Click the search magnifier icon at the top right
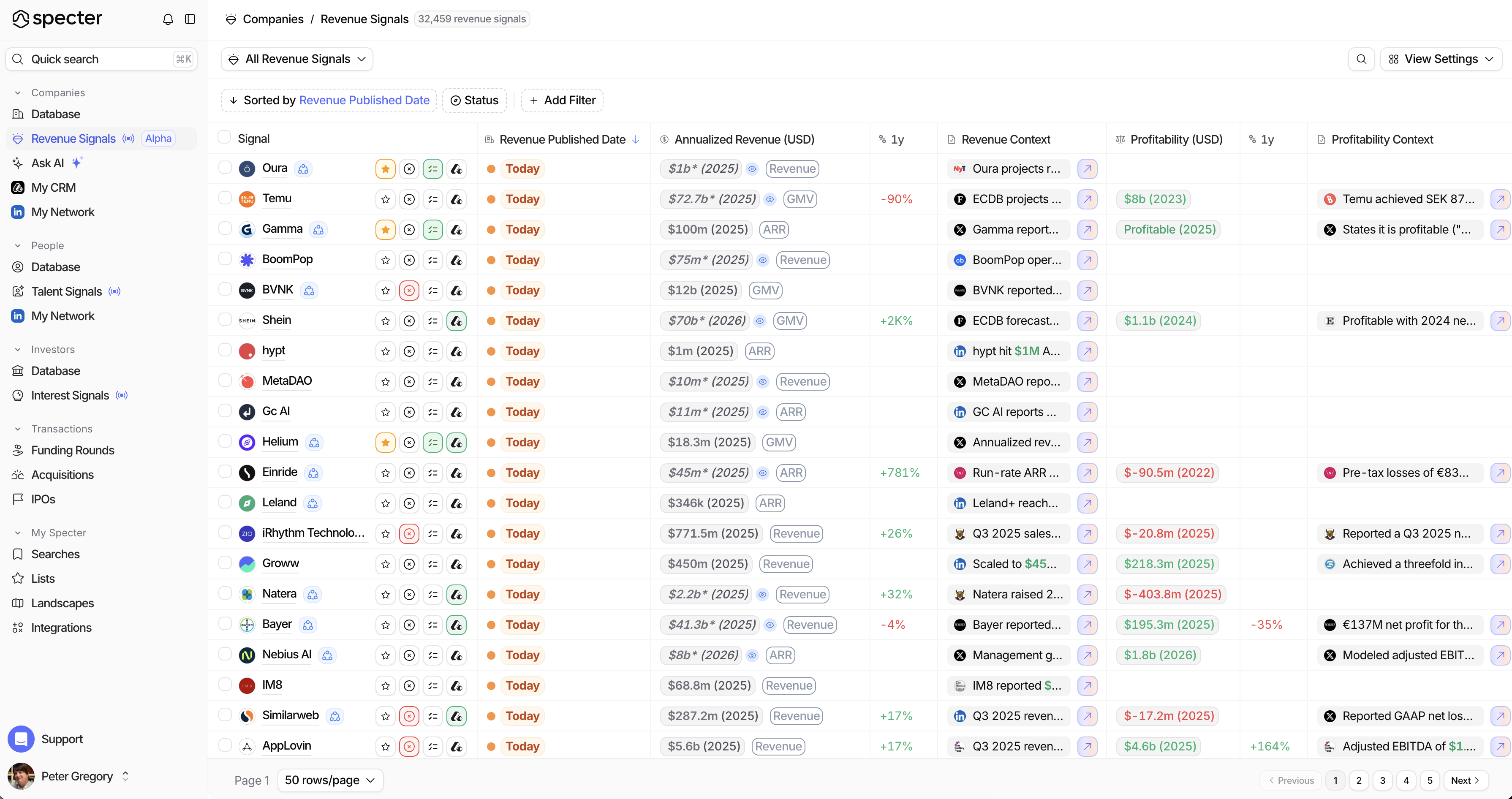This screenshot has height=799, width=1512. click(x=1361, y=59)
